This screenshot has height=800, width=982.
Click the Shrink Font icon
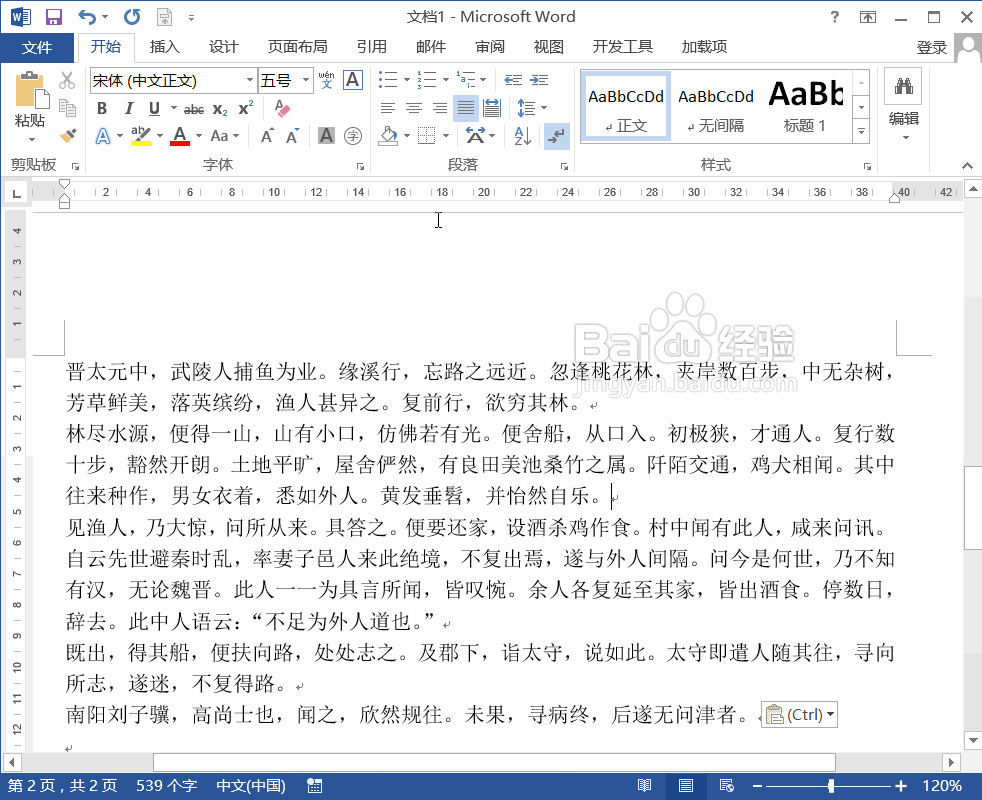point(292,136)
